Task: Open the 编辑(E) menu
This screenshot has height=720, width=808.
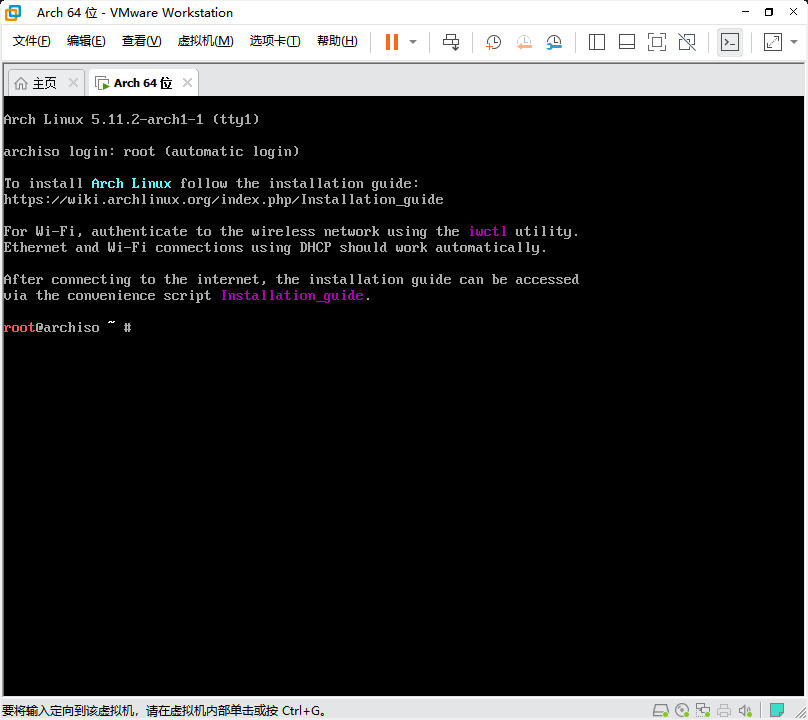Action: [x=86, y=41]
